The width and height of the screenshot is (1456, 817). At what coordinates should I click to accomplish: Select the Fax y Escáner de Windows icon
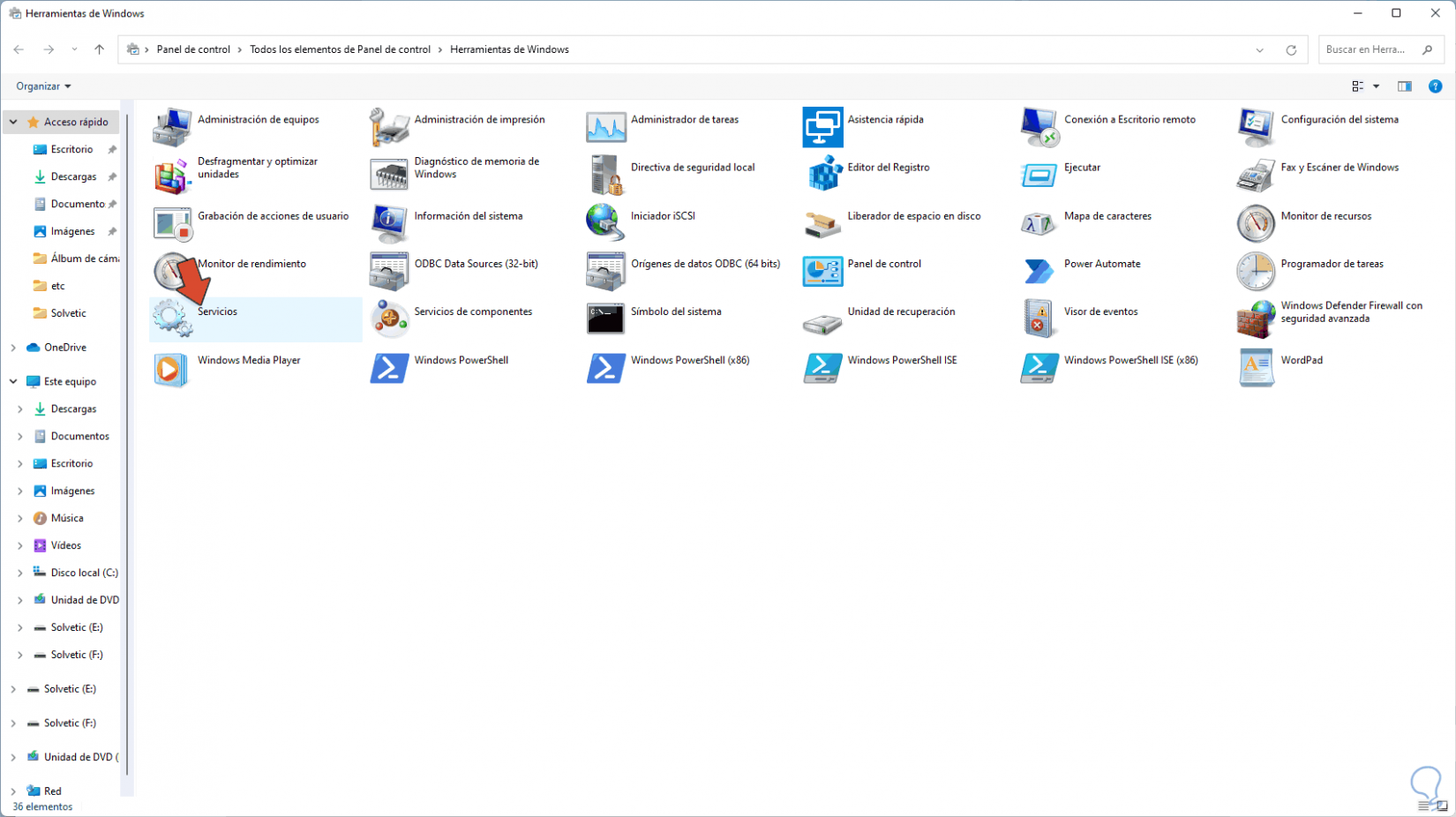(1256, 175)
